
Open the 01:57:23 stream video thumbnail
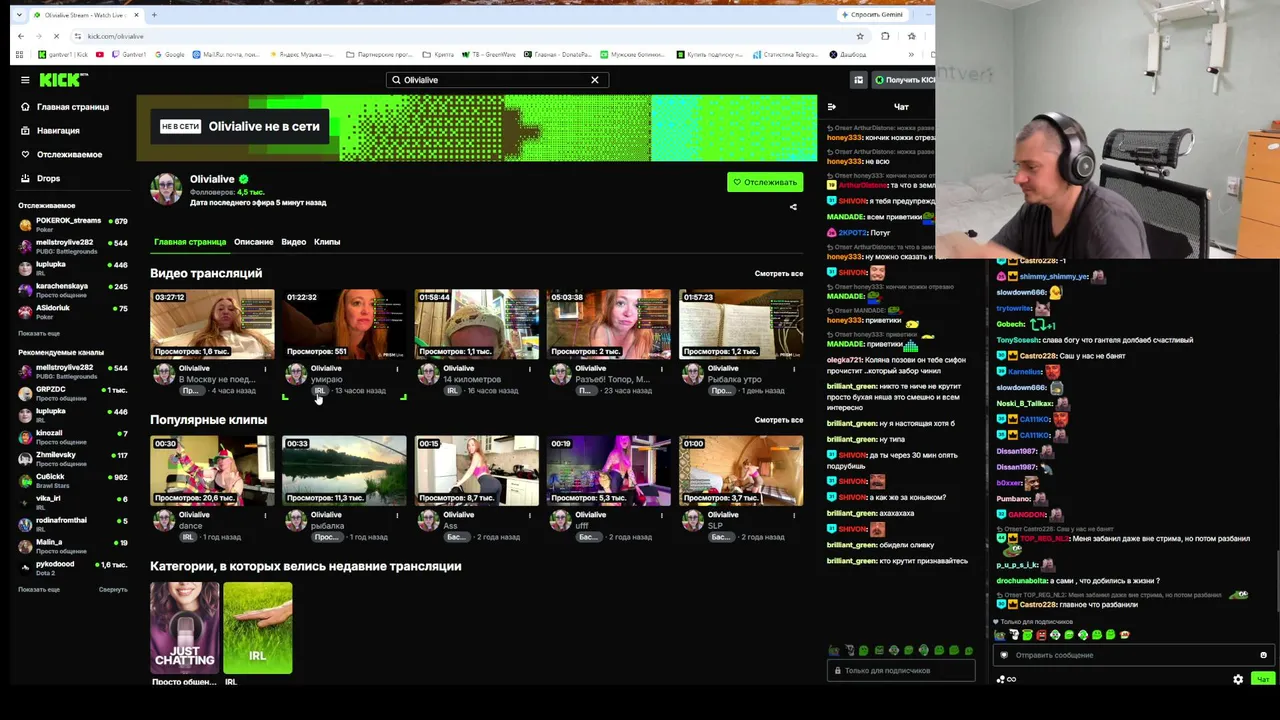[741, 324]
